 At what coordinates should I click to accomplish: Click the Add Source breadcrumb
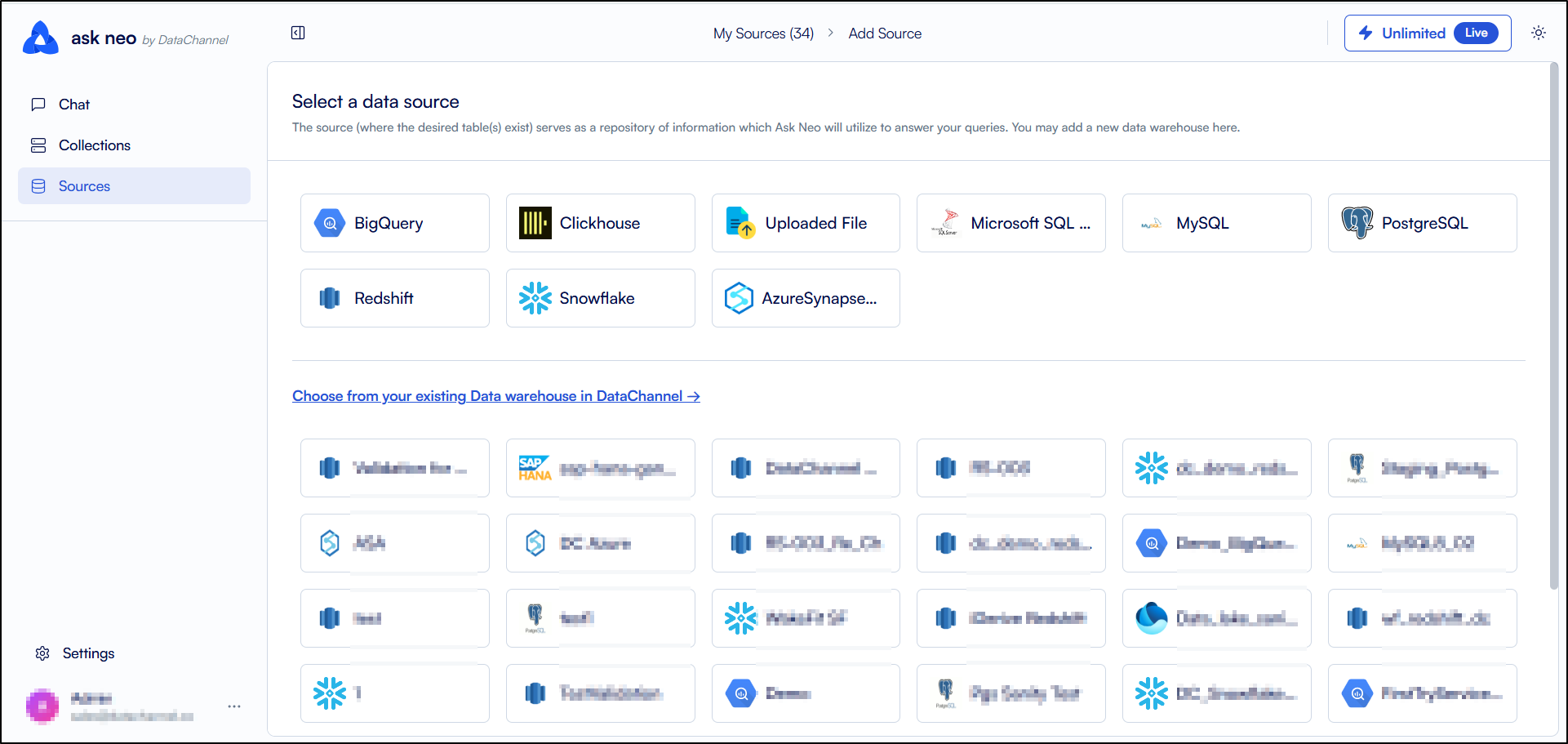click(885, 33)
